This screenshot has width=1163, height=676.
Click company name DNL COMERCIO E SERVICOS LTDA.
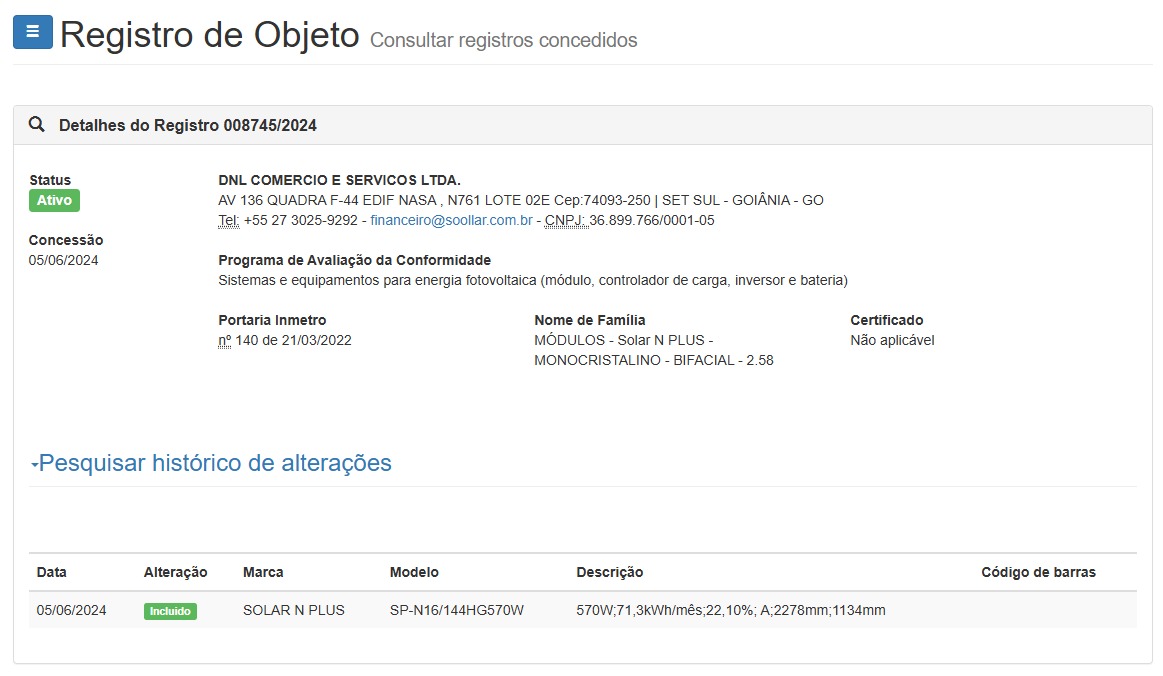point(339,180)
